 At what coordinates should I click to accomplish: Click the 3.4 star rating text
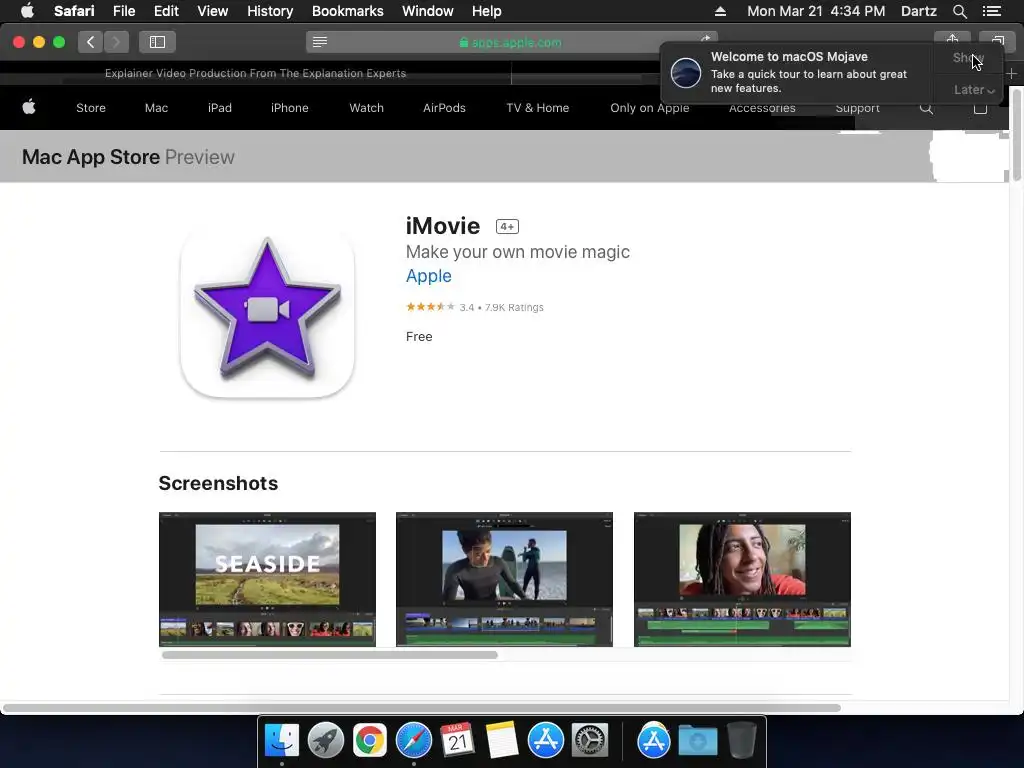tap(466, 307)
